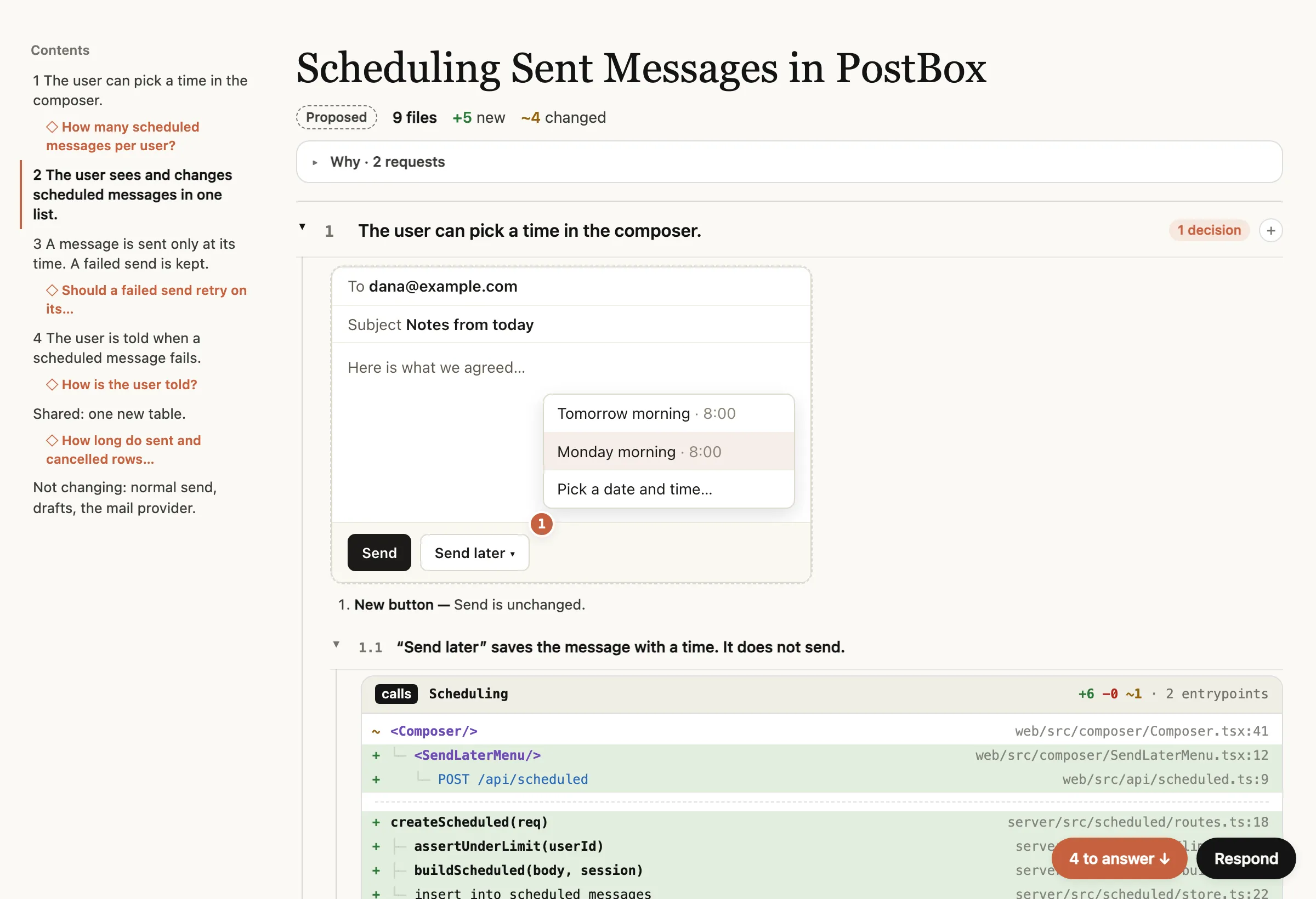The height and width of the screenshot is (899, 1316).
Task: Click the diamond icon before 'Should a failed send retry'
Action: click(52, 290)
